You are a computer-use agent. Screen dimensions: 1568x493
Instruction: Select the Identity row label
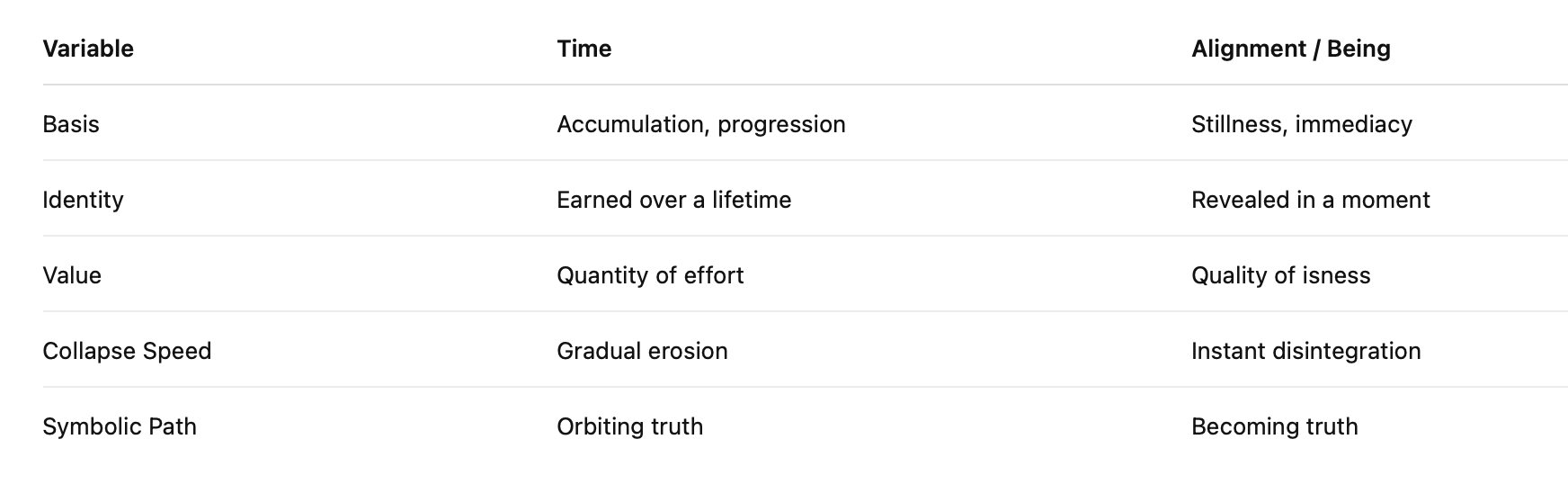point(83,200)
